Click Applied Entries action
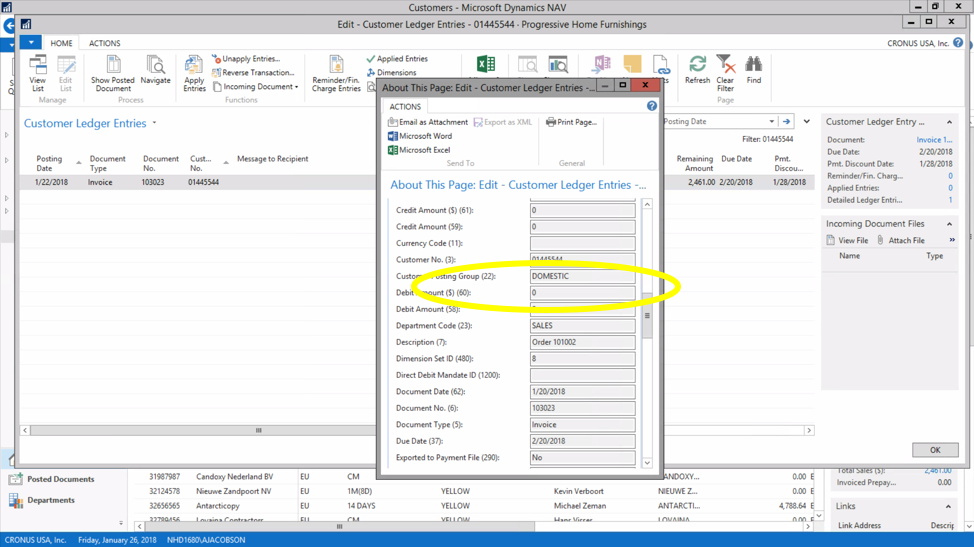The width and height of the screenshot is (974, 547). click(x=397, y=59)
